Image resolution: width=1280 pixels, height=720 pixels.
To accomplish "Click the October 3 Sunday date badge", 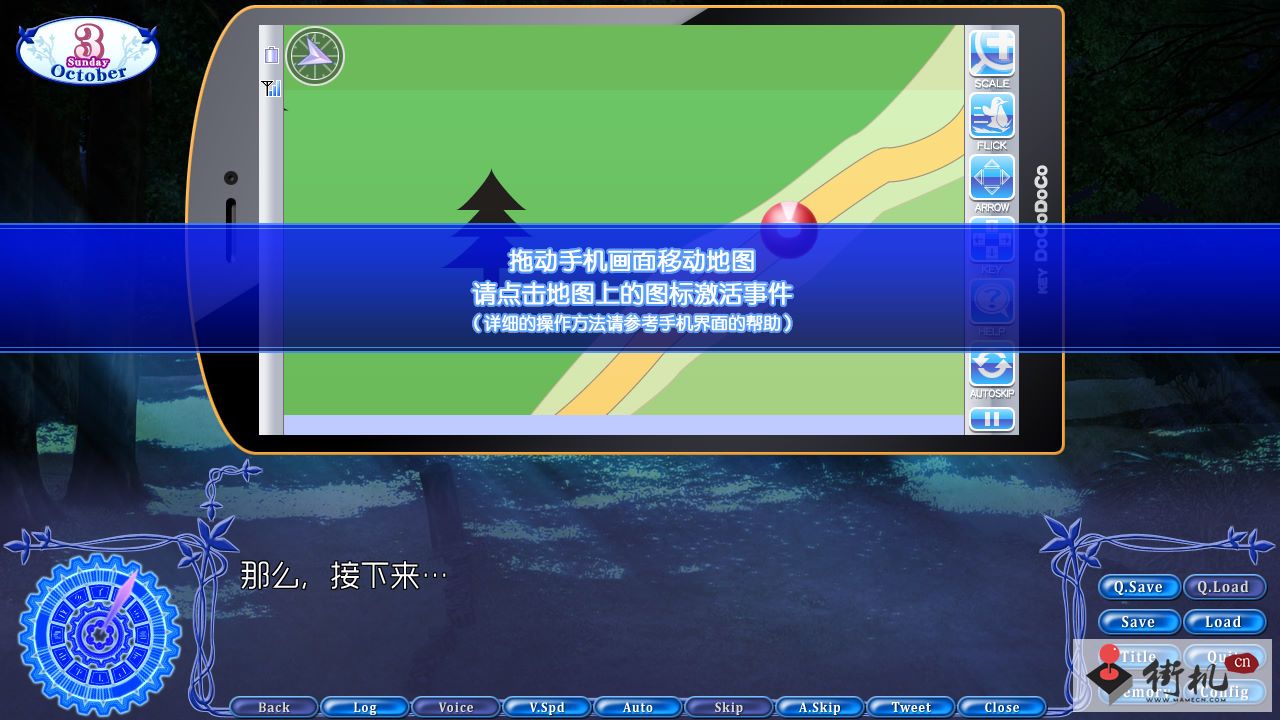I will click(x=88, y=50).
